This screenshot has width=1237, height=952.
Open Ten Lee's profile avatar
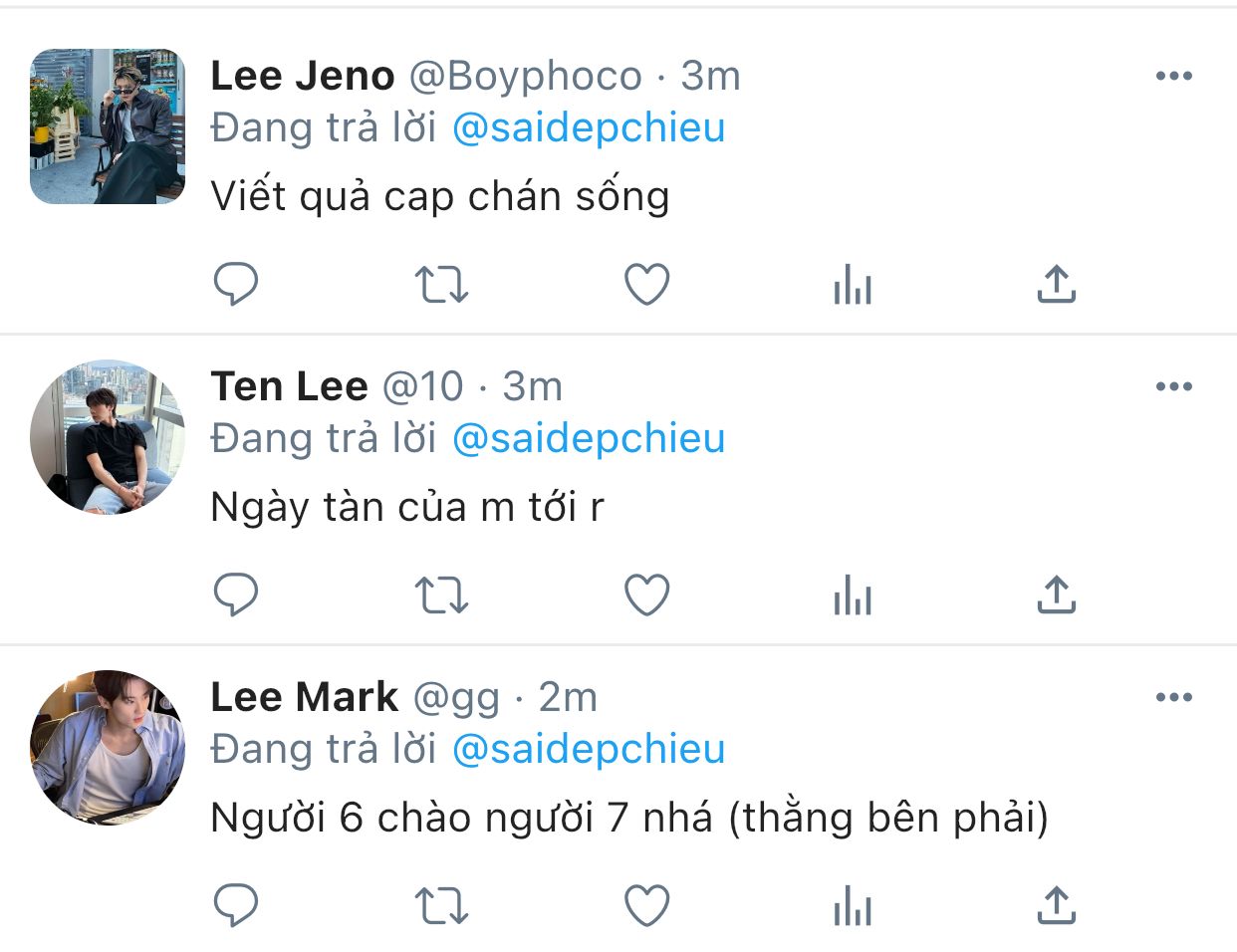click(108, 437)
